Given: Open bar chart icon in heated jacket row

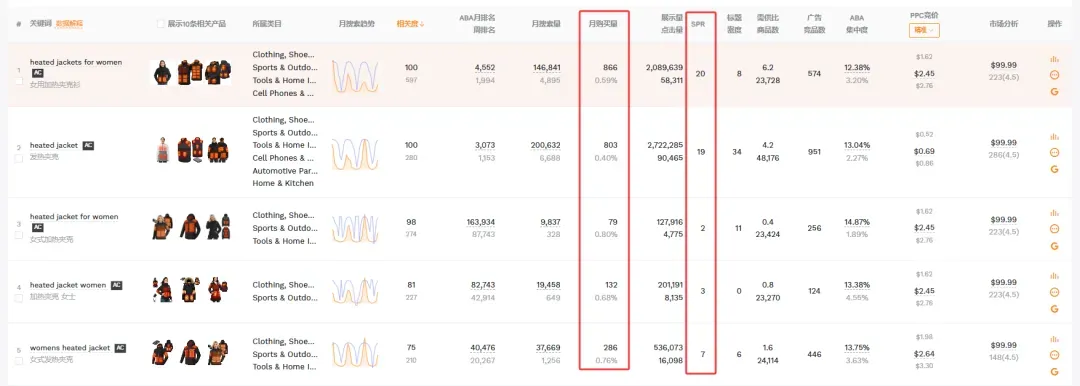Looking at the screenshot, I should tap(1054, 136).
